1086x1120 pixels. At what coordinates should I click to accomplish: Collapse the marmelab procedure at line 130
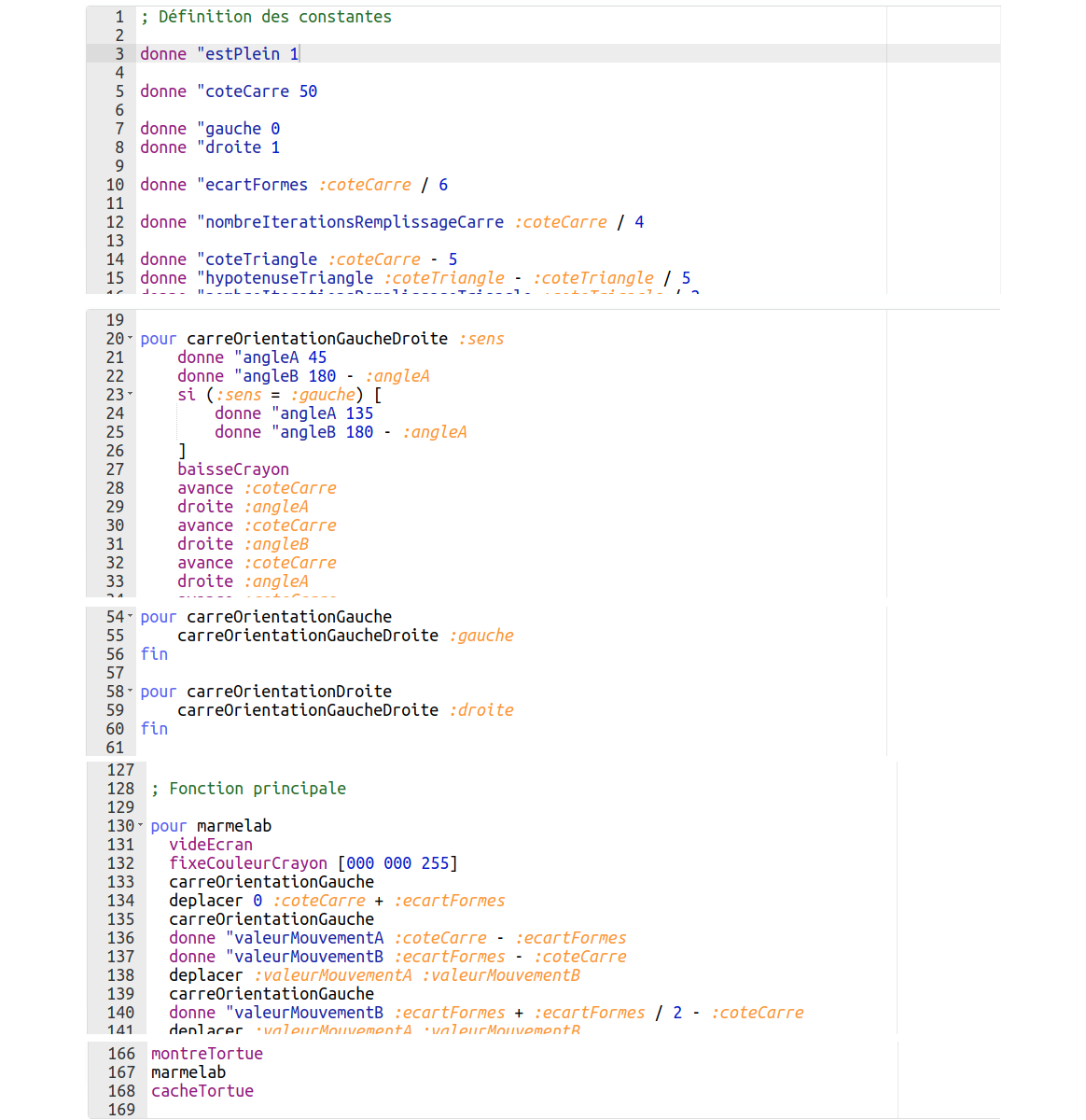click(141, 826)
